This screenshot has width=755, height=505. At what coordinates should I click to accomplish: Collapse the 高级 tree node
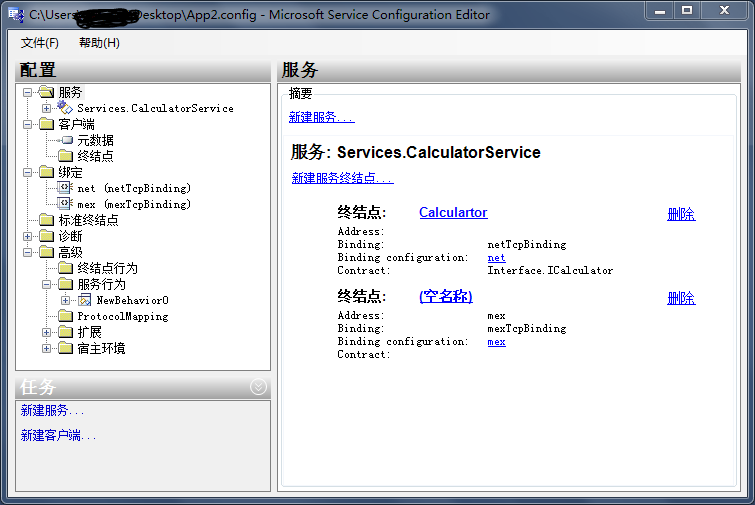pos(27,252)
